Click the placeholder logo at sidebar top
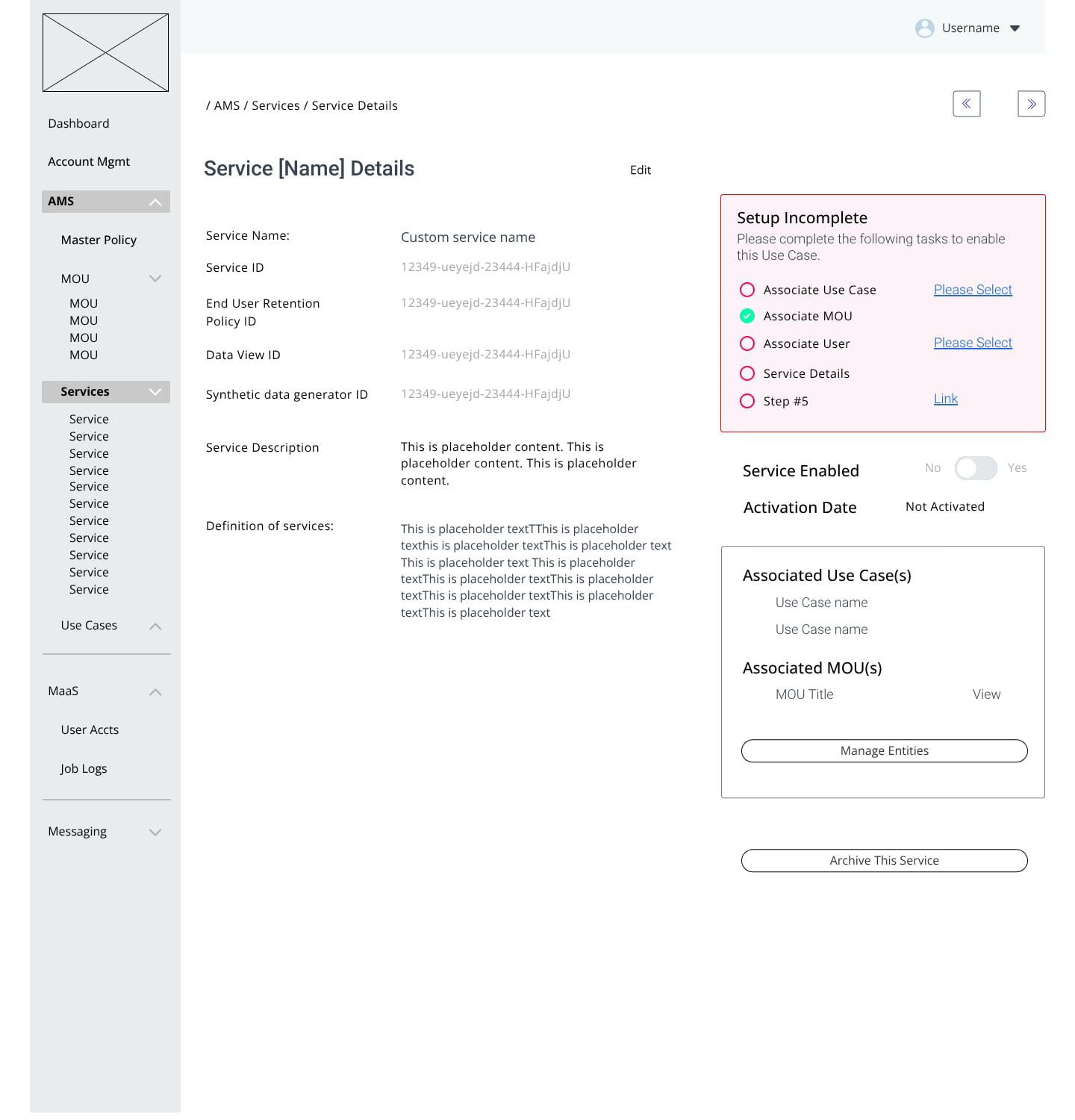1075x1120 pixels. click(x=106, y=52)
